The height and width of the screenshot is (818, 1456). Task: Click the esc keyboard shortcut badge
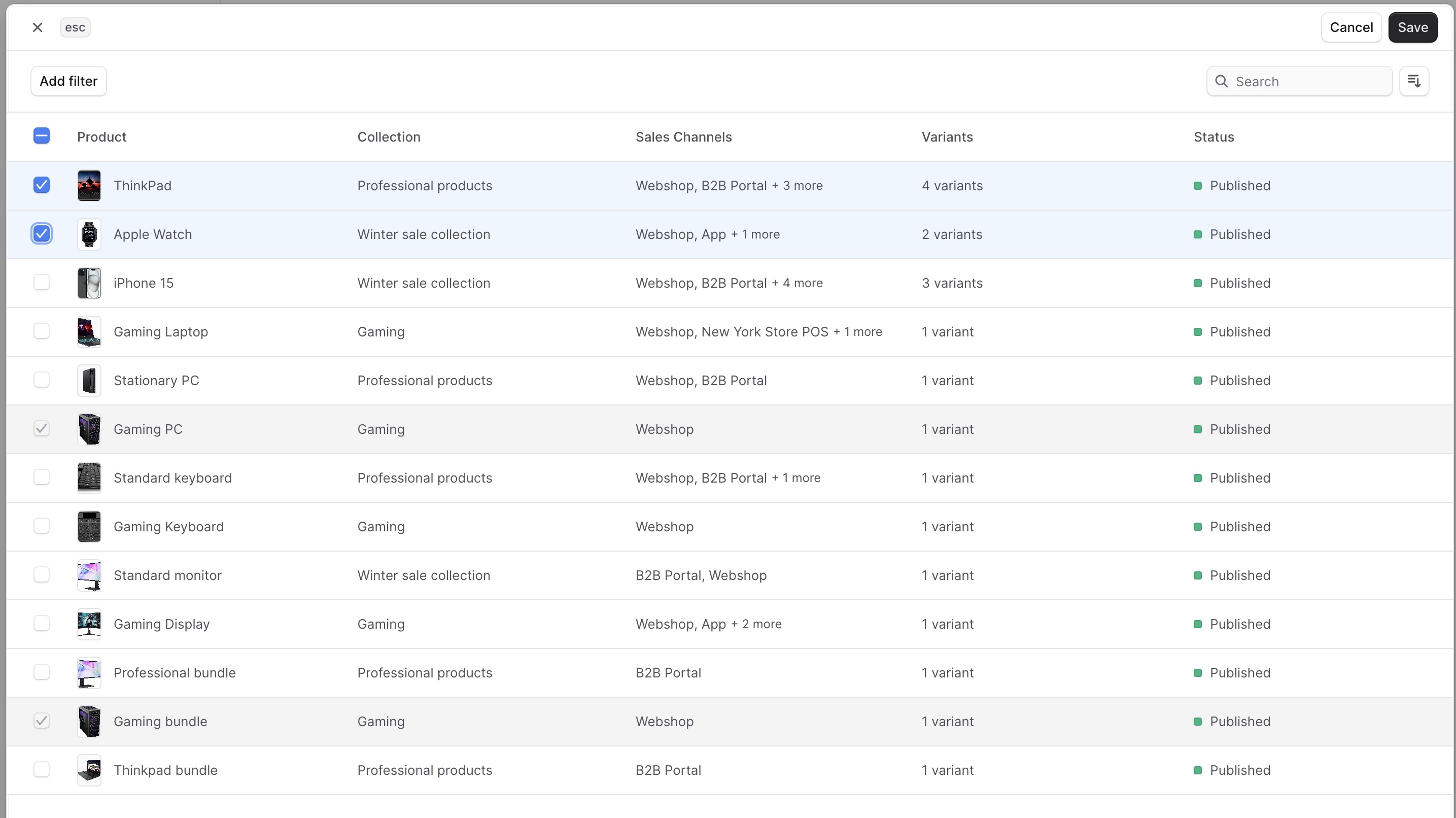pos(75,27)
